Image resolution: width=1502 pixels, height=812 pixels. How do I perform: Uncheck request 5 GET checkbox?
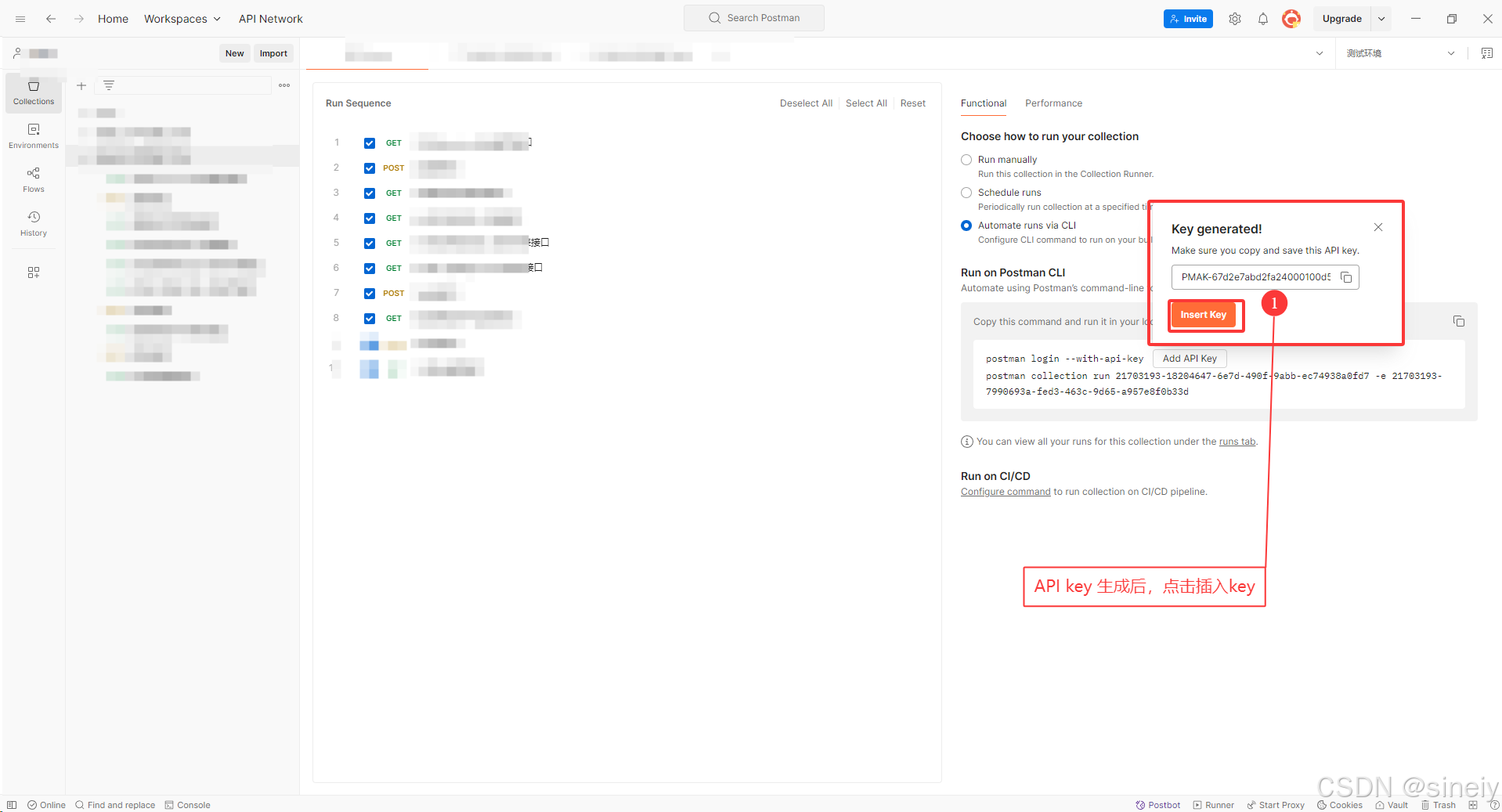point(370,244)
